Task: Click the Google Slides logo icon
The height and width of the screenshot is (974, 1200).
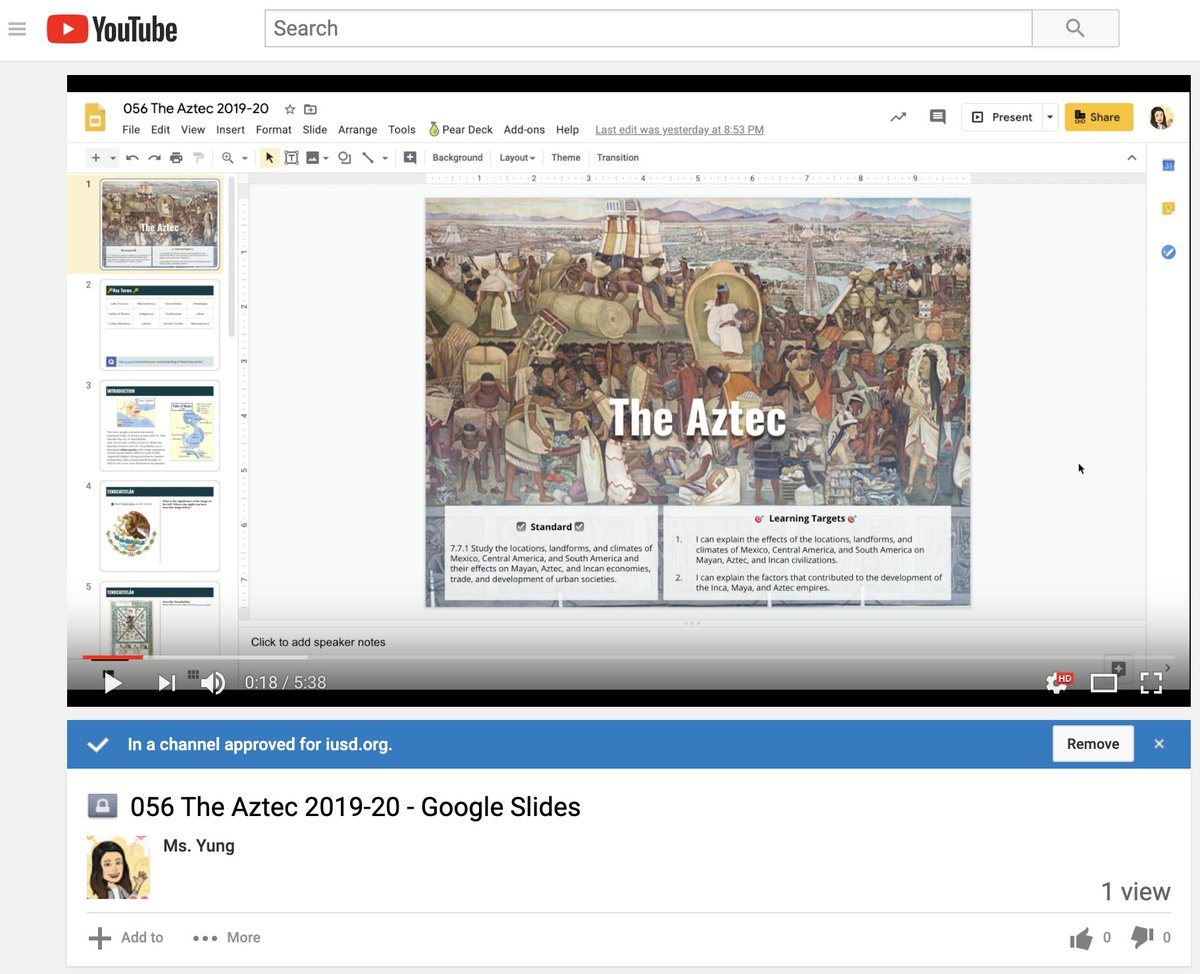Action: pyautogui.click(x=95, y=118)
